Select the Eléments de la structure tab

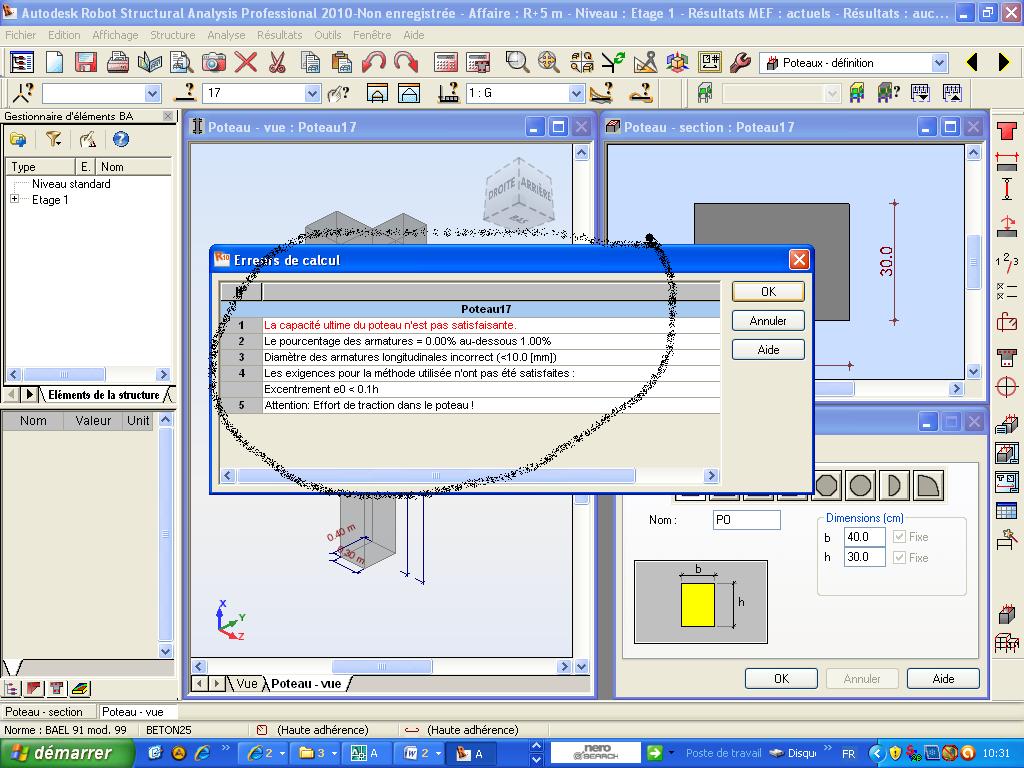click(104, 394)
